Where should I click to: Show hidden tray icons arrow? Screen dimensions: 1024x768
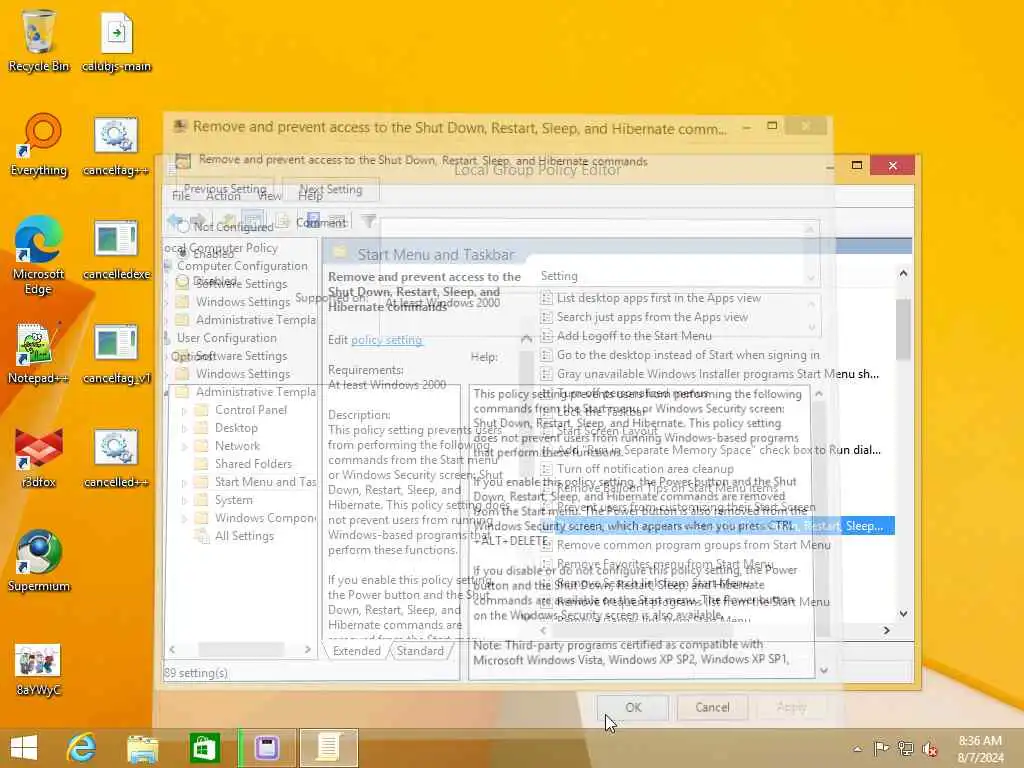[x=857, y=749]
